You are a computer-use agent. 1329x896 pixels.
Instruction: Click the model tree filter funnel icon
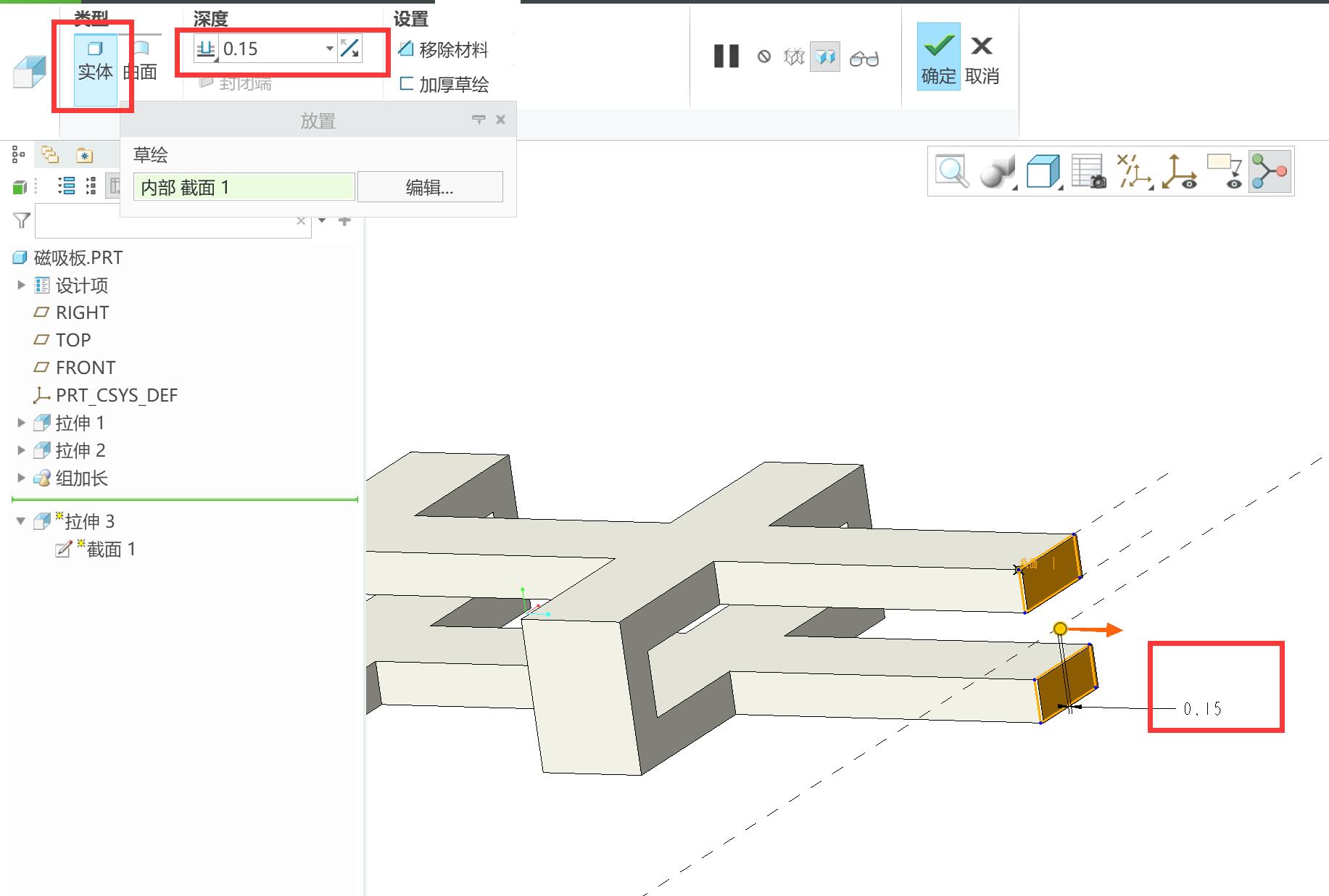click(x=22, y=220)
